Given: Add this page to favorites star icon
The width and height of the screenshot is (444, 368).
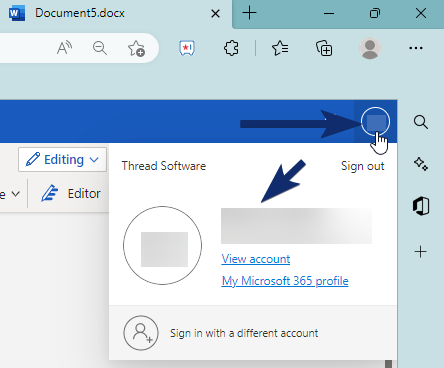Looking at the screenshot, I should [136, 49].
